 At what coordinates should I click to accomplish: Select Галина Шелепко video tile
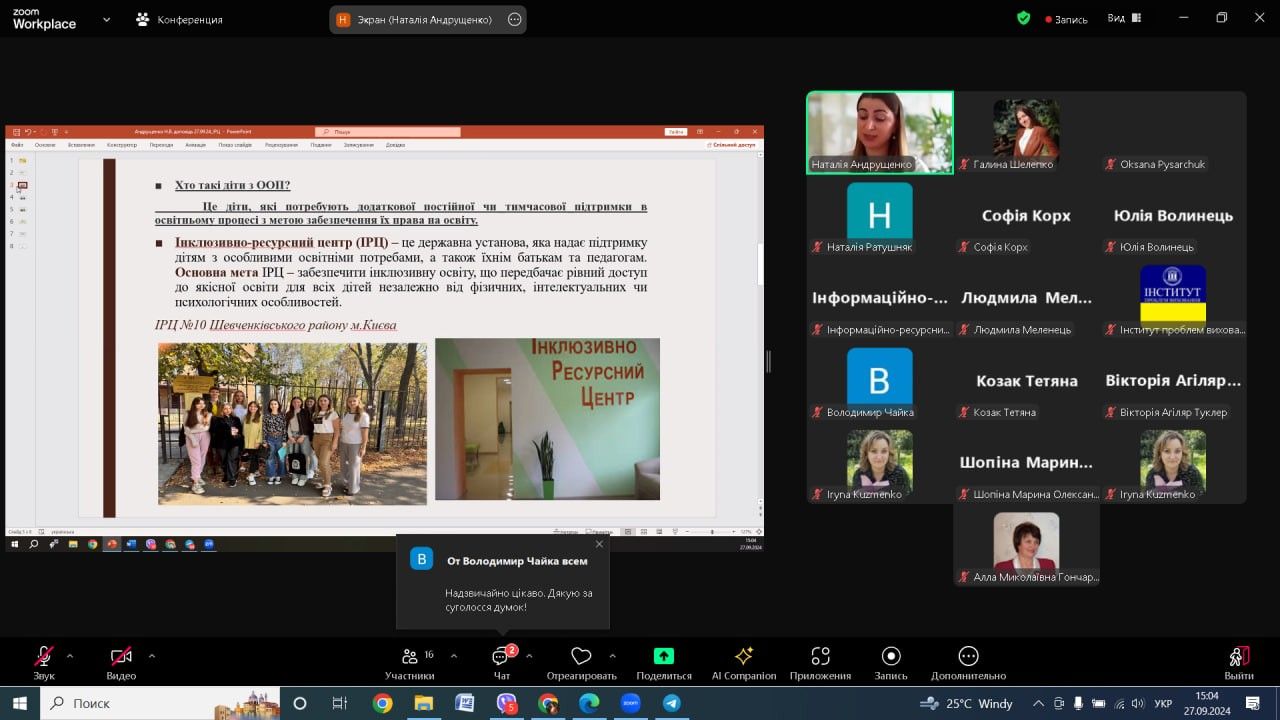(x=1026, y=133)
